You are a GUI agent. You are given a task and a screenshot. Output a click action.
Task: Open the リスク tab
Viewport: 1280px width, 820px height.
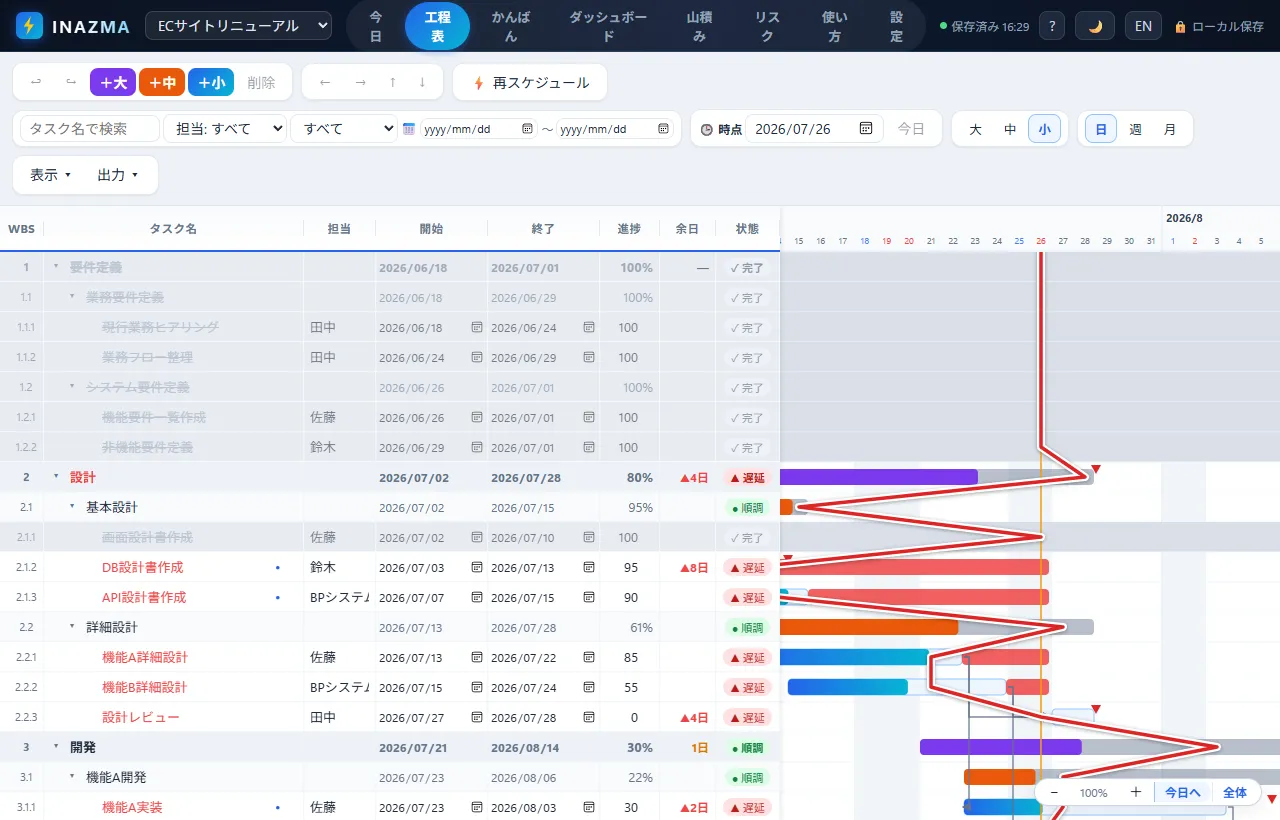coord(767,26)
